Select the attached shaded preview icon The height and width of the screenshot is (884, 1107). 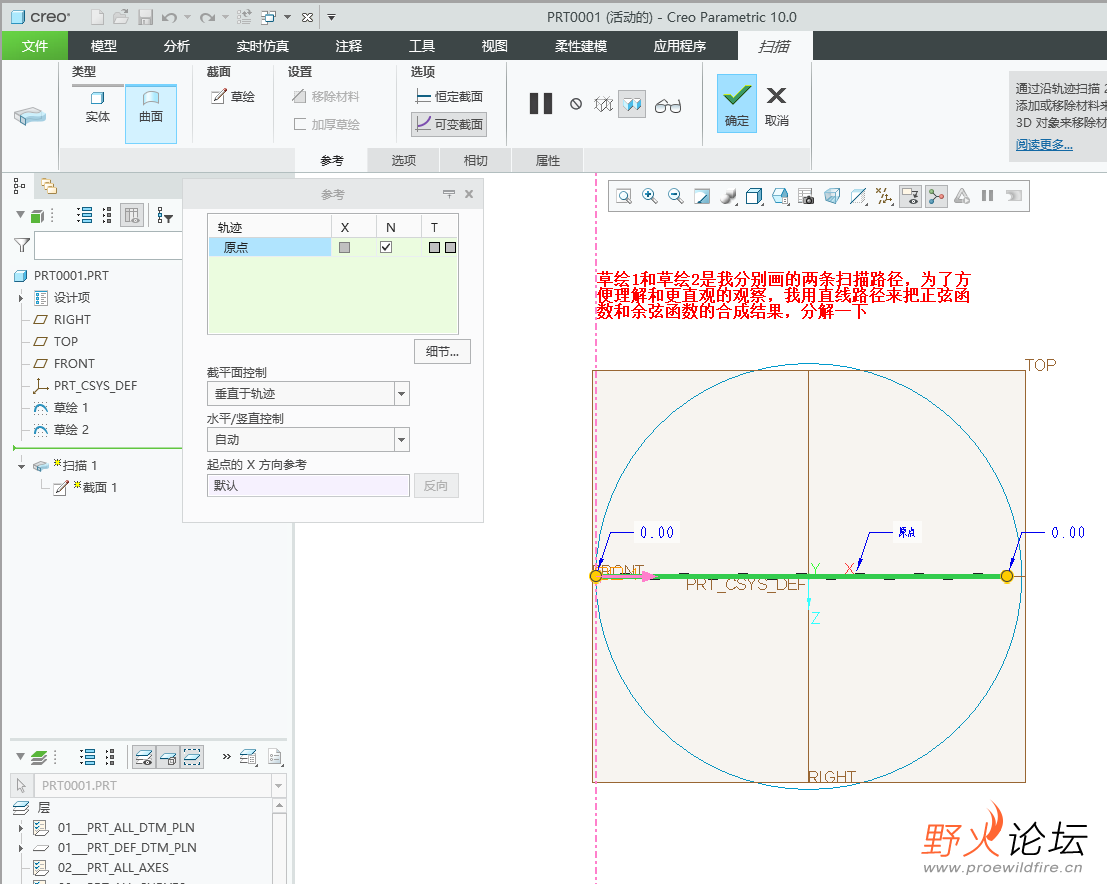point(632,104)
